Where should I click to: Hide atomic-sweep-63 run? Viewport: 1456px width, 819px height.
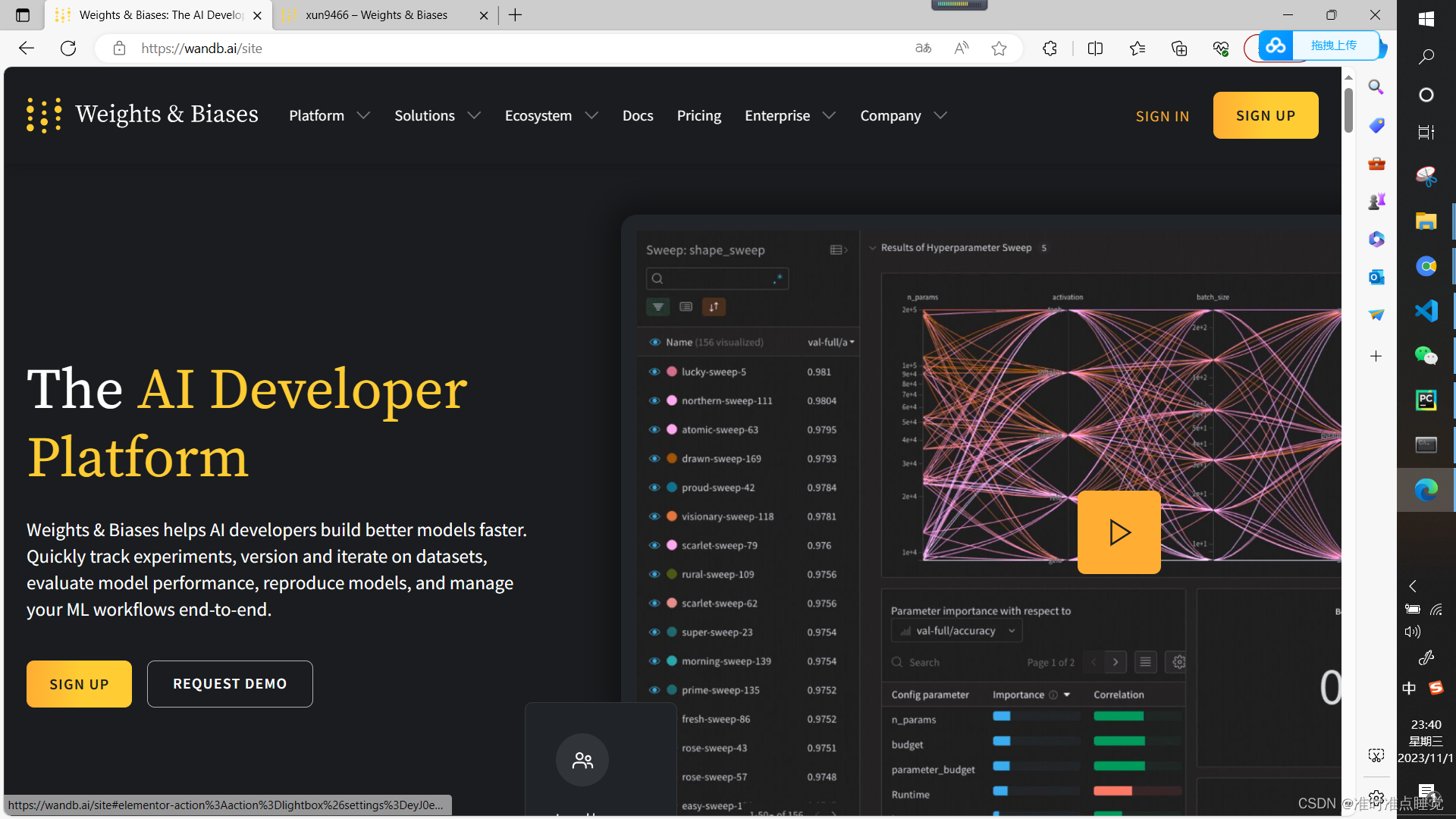[654, 429]
